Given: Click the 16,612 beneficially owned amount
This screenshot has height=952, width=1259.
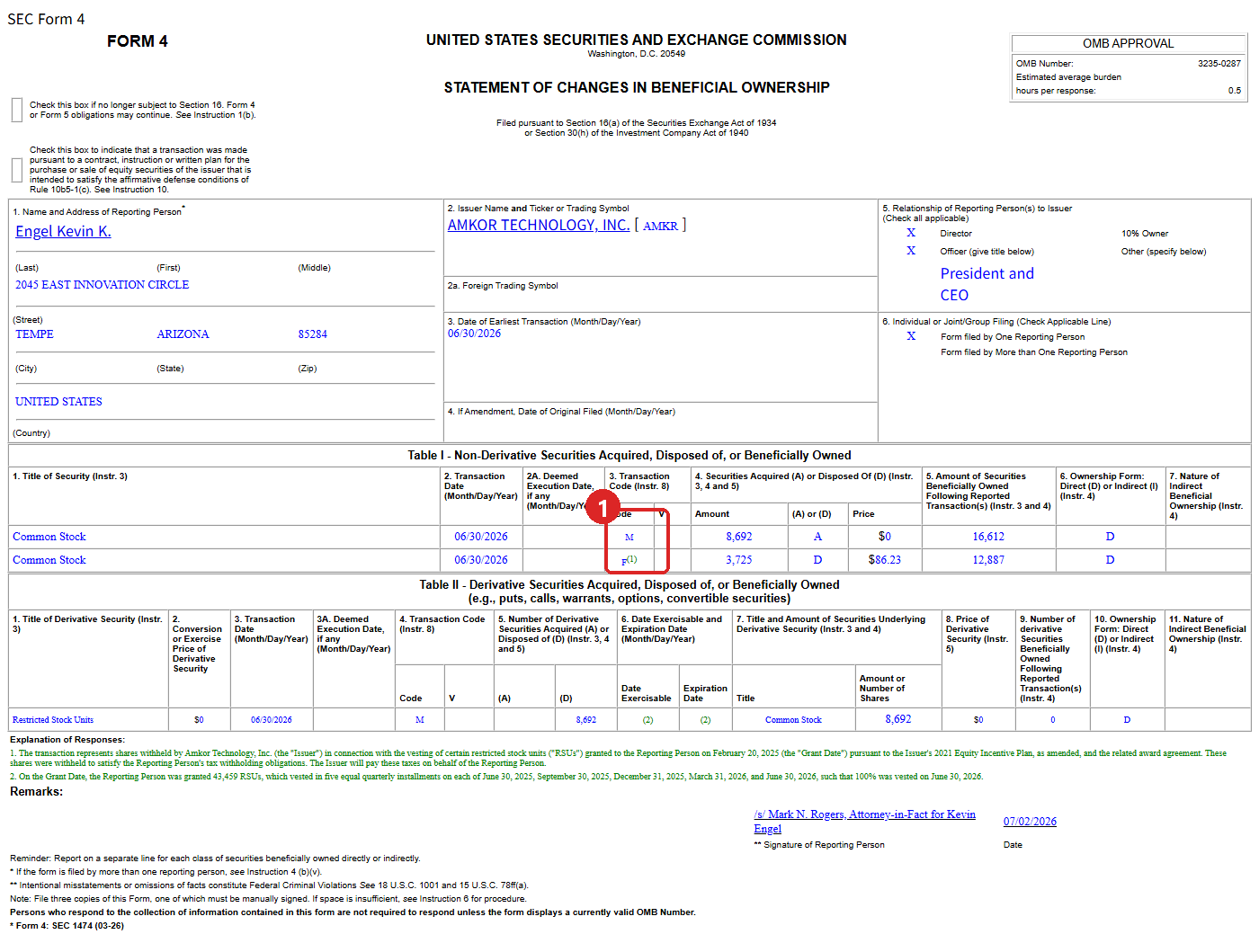Looking at the screenshot, I should tap(988, 537).
